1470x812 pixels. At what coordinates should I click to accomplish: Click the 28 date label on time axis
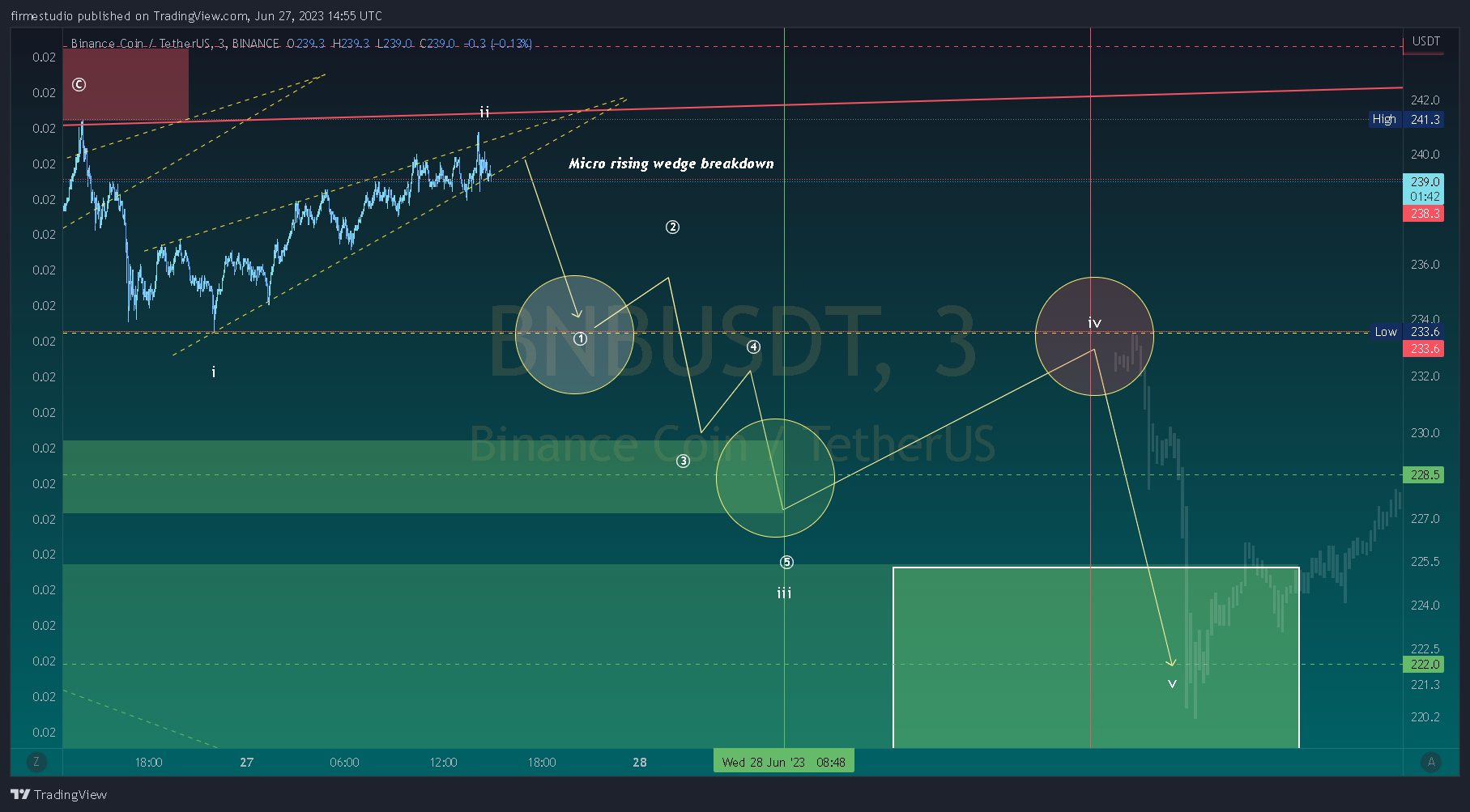[640, 763]
